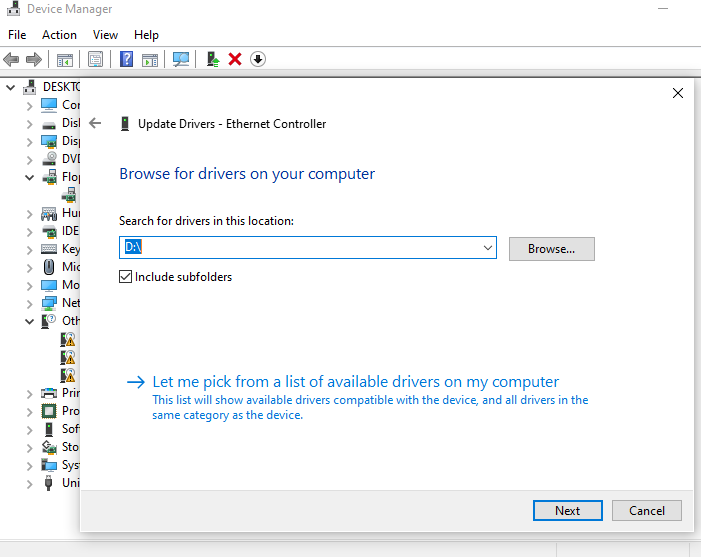The width and height of the screenshot is (701, 557).
Task: Uncheck the Include subfolders checkbox
Action: point(126,276)
